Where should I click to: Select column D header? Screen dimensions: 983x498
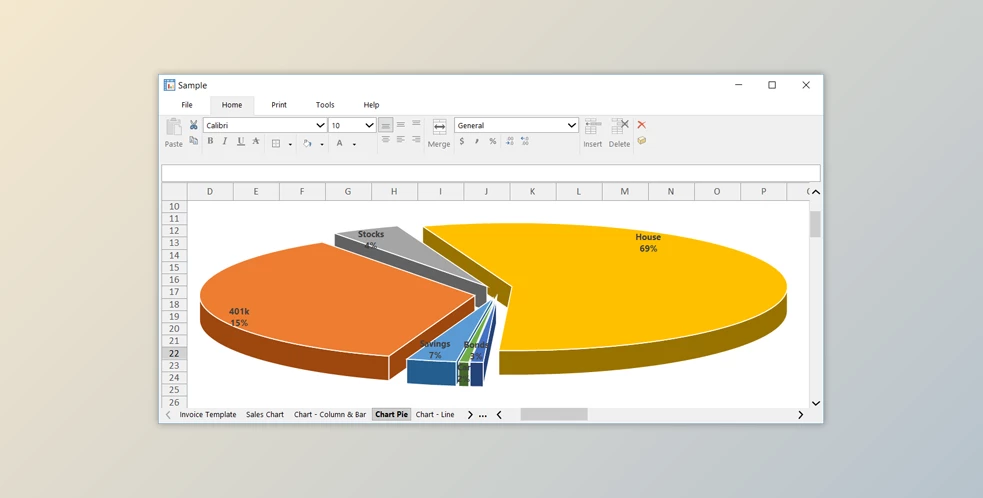(x=210, y=191)
